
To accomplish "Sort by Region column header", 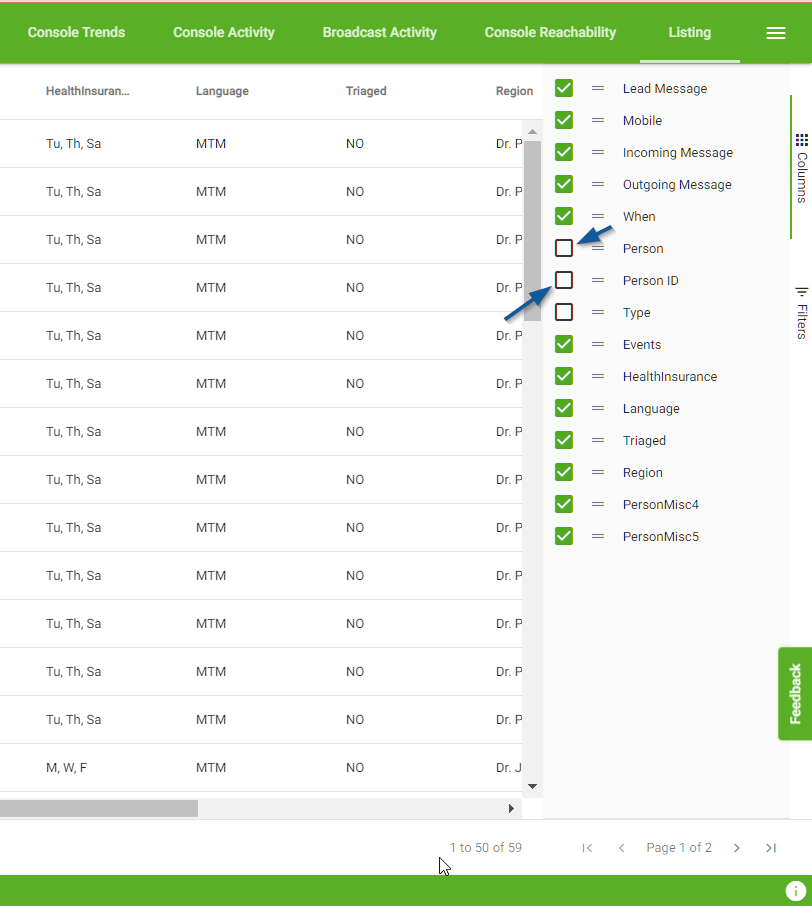I will [514, 91].
